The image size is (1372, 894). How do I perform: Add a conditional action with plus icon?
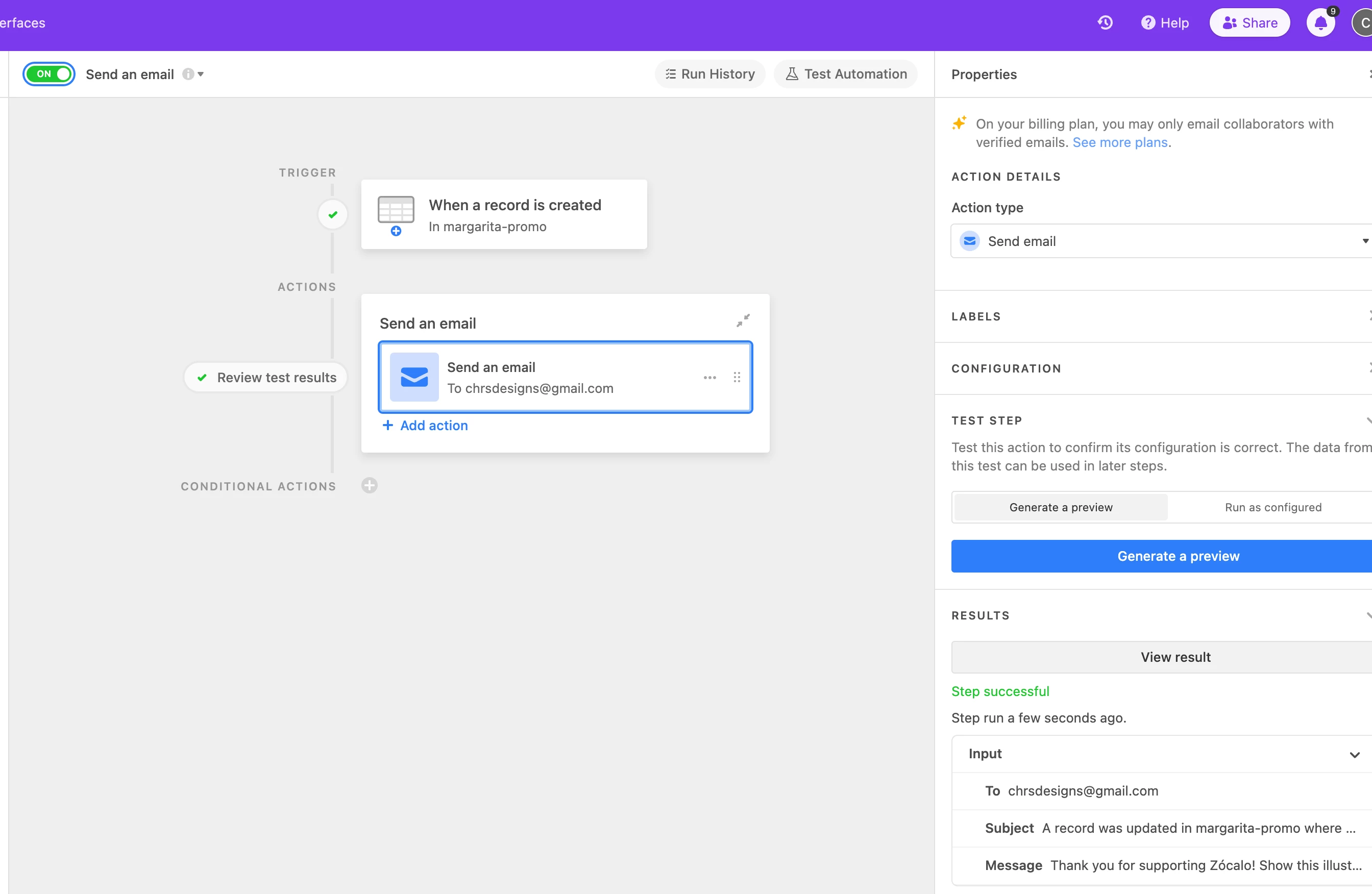click(370, 485)
